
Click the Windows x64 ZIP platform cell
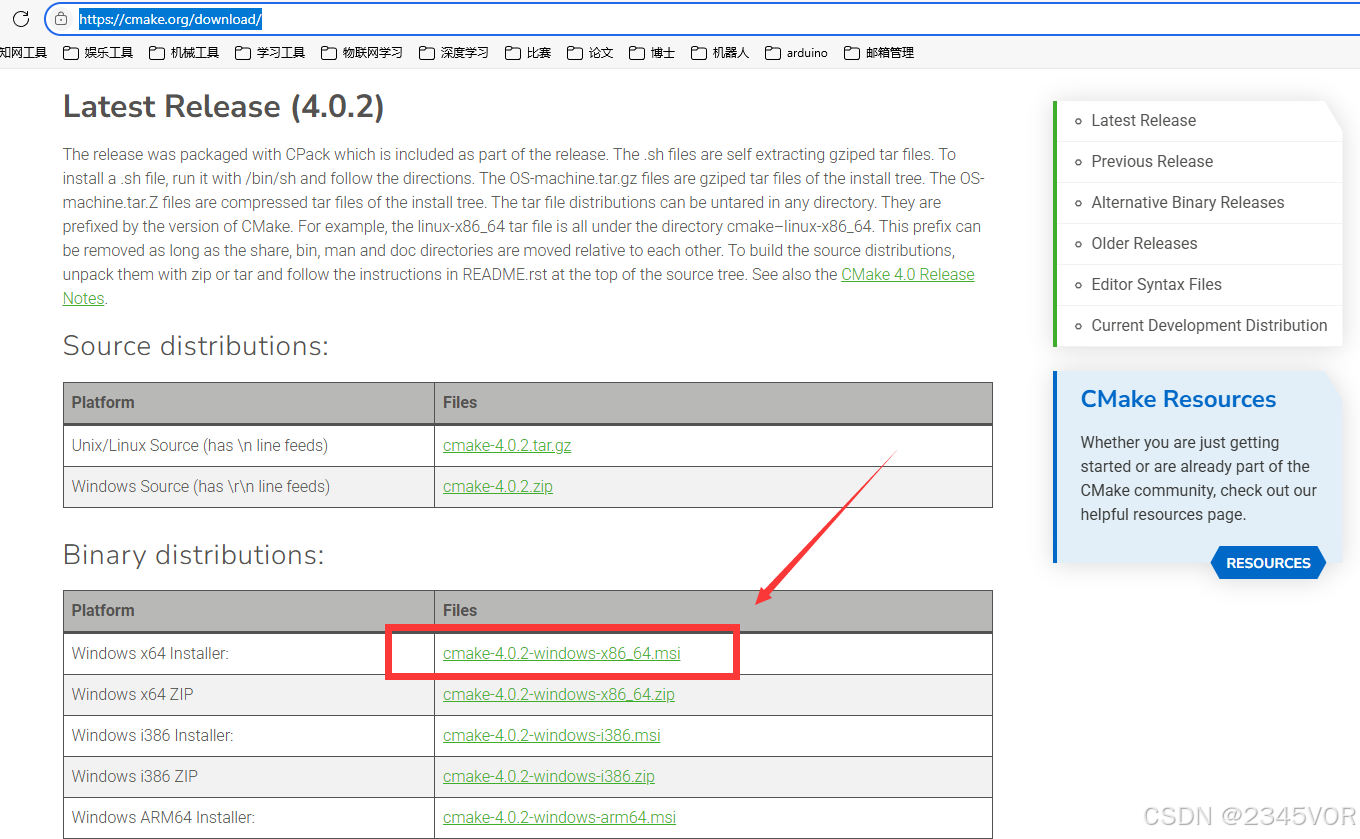point(249,694)
